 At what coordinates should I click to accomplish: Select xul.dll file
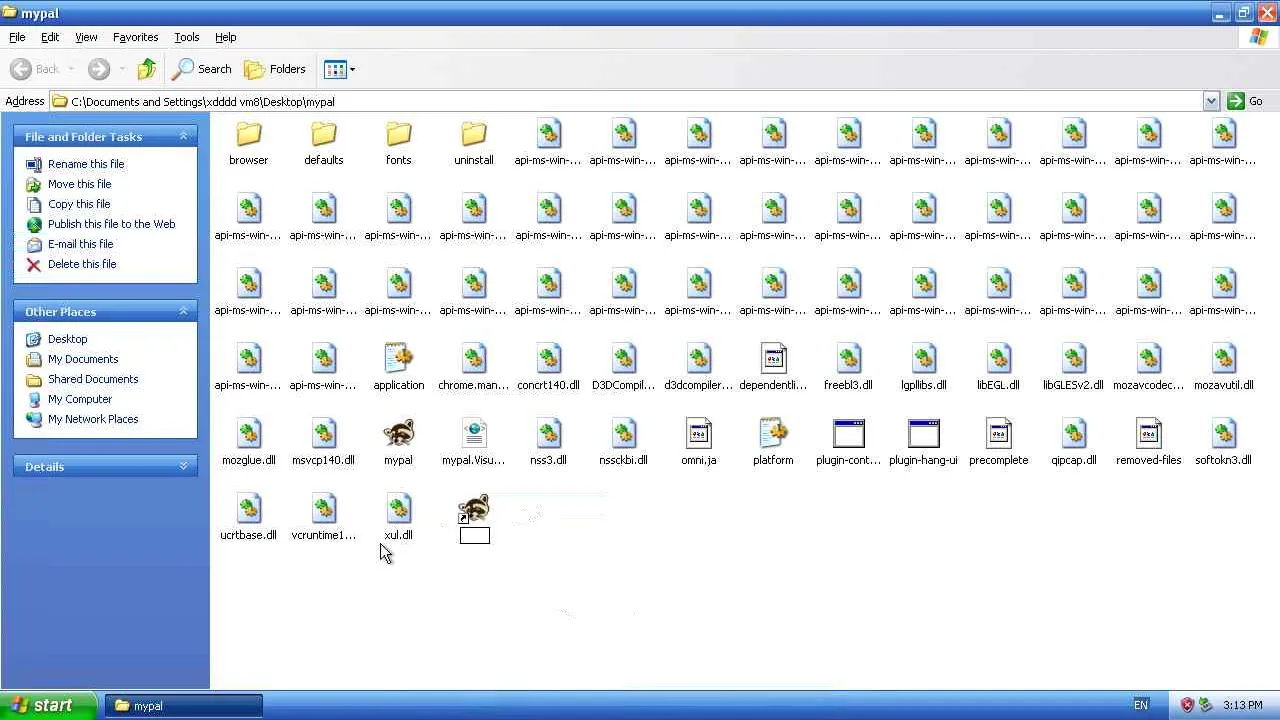[x=398, y=518]
